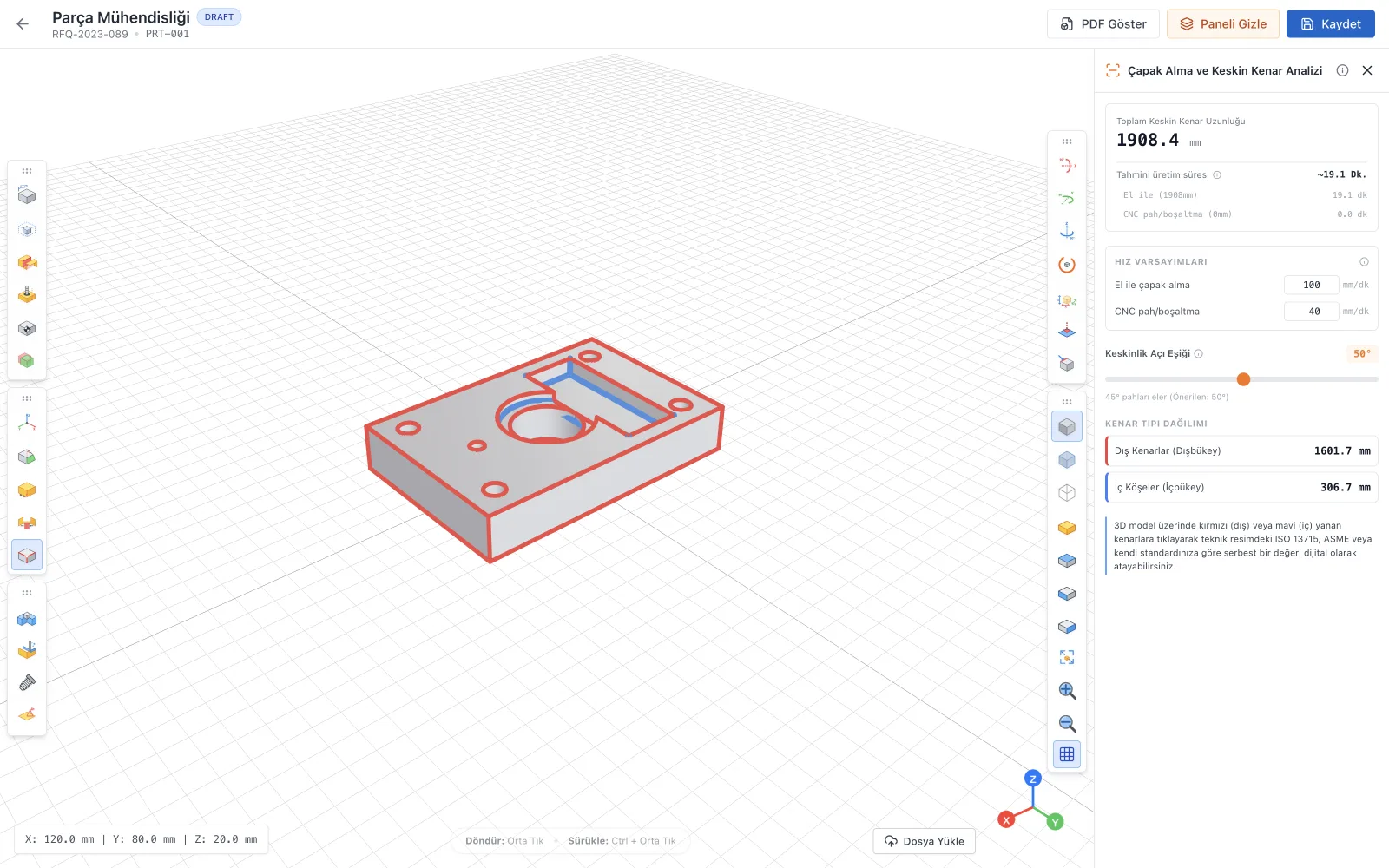Select the gray cube with green face tool
The image size is (1389, 868).
27,457
